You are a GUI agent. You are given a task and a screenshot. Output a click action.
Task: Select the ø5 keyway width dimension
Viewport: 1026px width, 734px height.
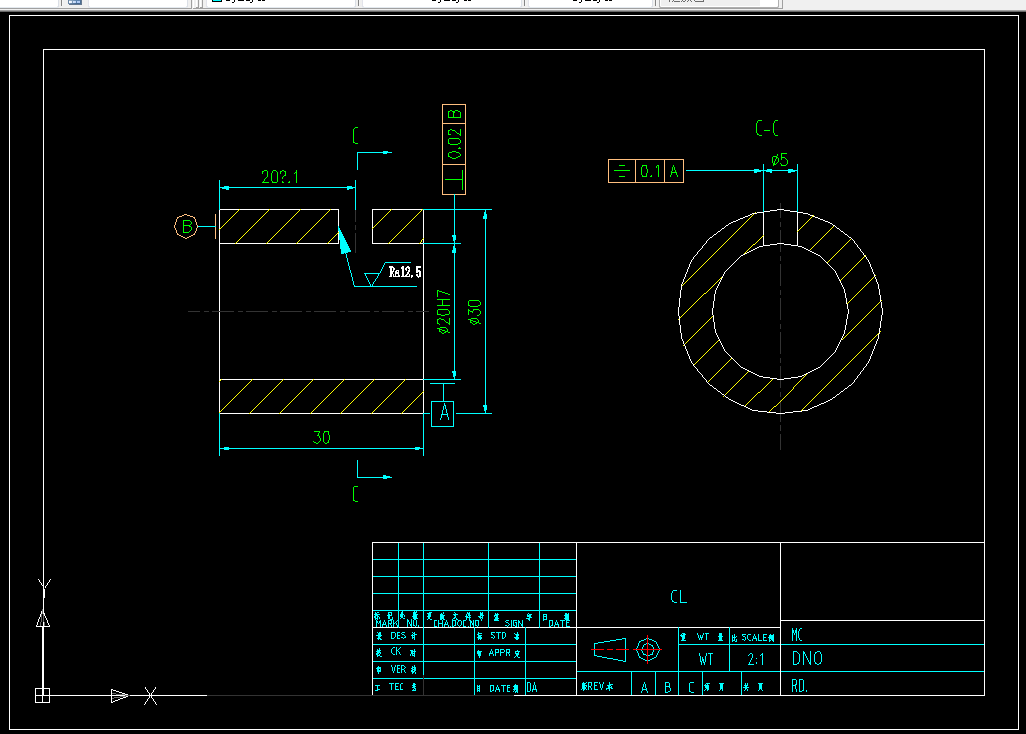[779, 160]
